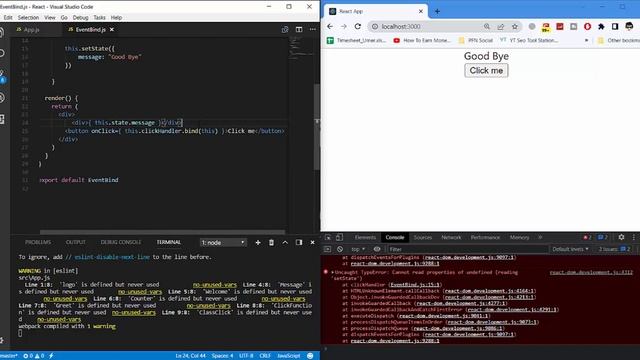The height and width of the screenshot is (360, 640).
Task: Switch to DevTools Sources tab
Action: coord(423,237)
